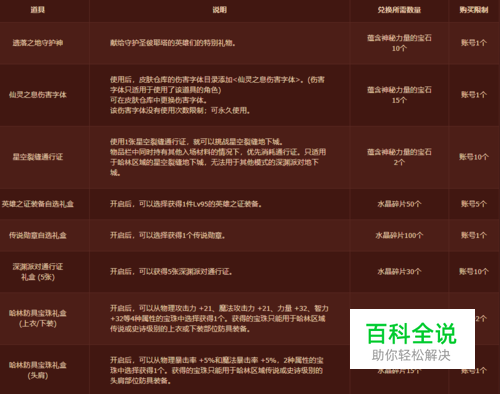
Task: Click the 水晶碎片100个 cost cell
Action: [399, 235]
